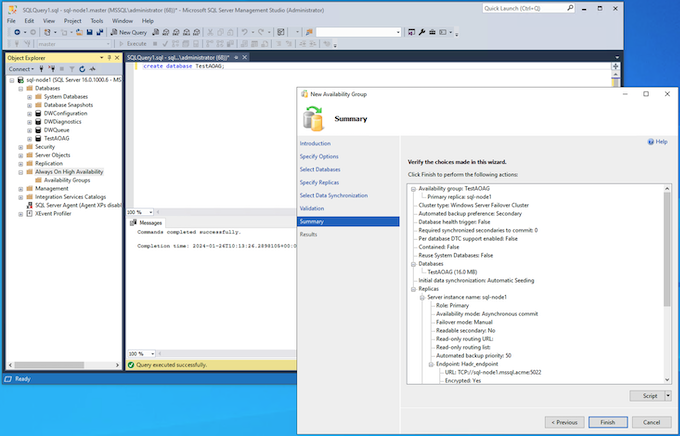Click the Execute query button

pos(133,44)
